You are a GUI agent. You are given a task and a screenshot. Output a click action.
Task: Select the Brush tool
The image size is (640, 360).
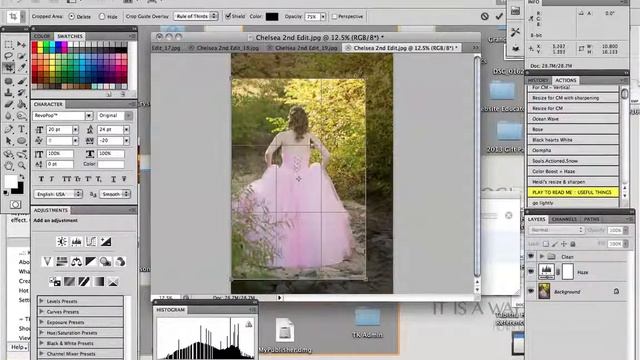(x=21, y=81)
